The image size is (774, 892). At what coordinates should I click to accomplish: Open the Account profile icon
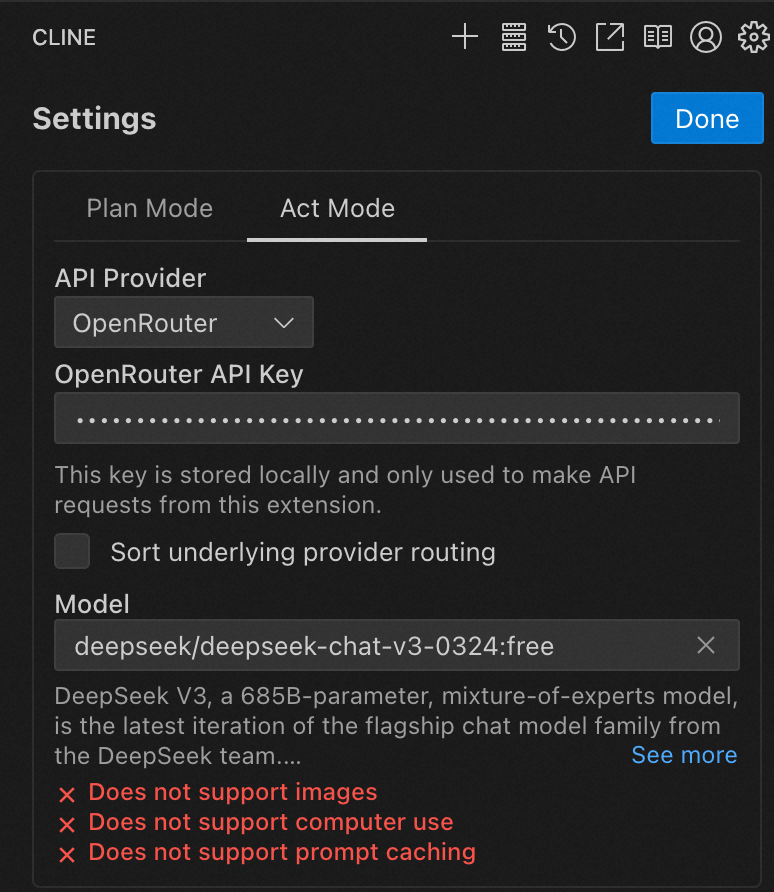coord(705,38)
